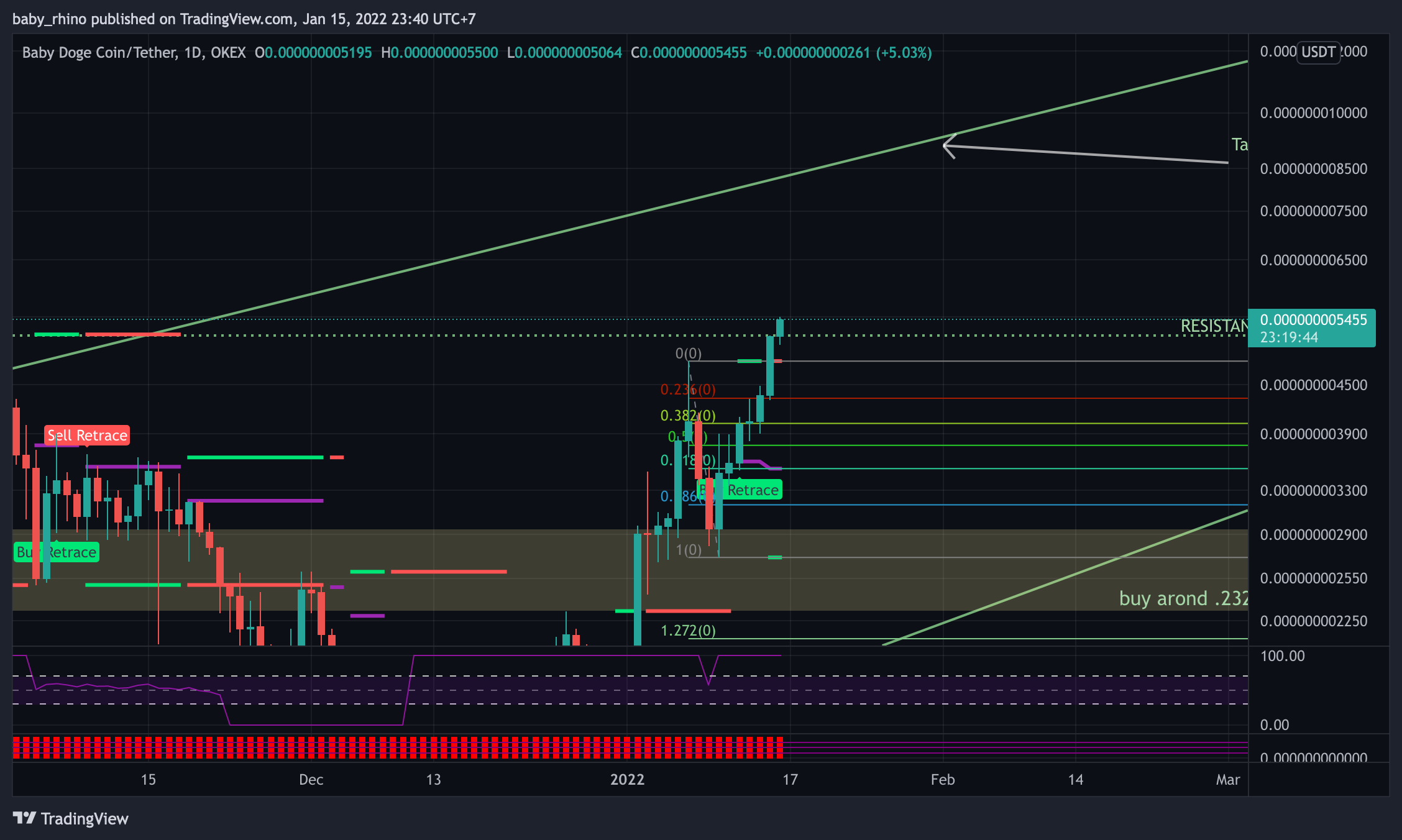1402x840 pixels.
Task: Click the published-by header text
Action: 244,19
